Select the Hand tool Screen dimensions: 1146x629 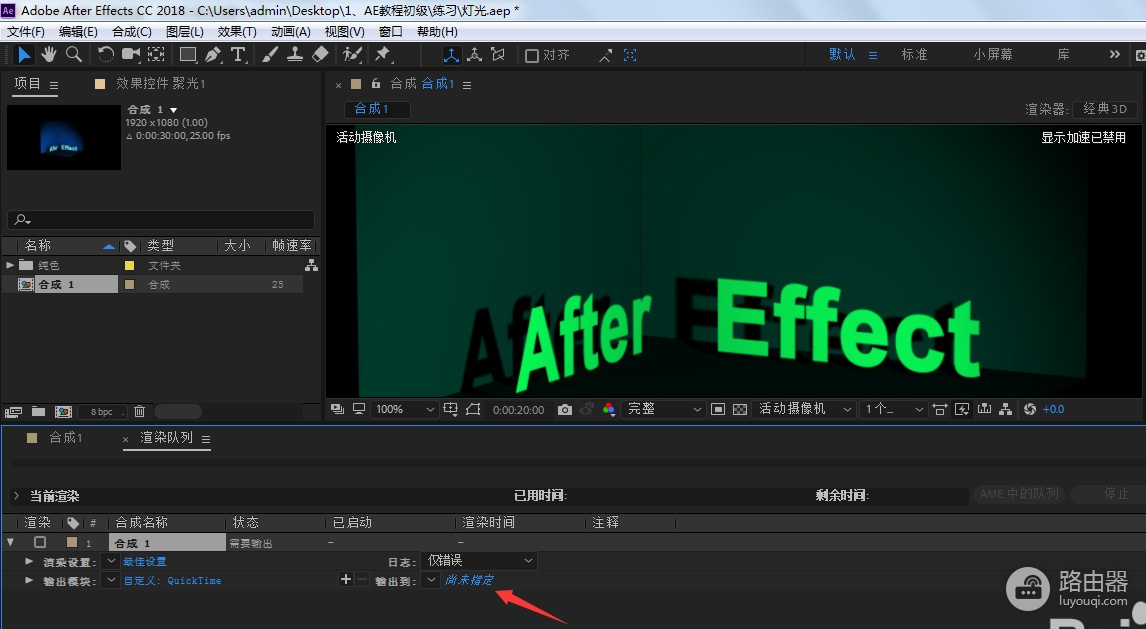49,55
